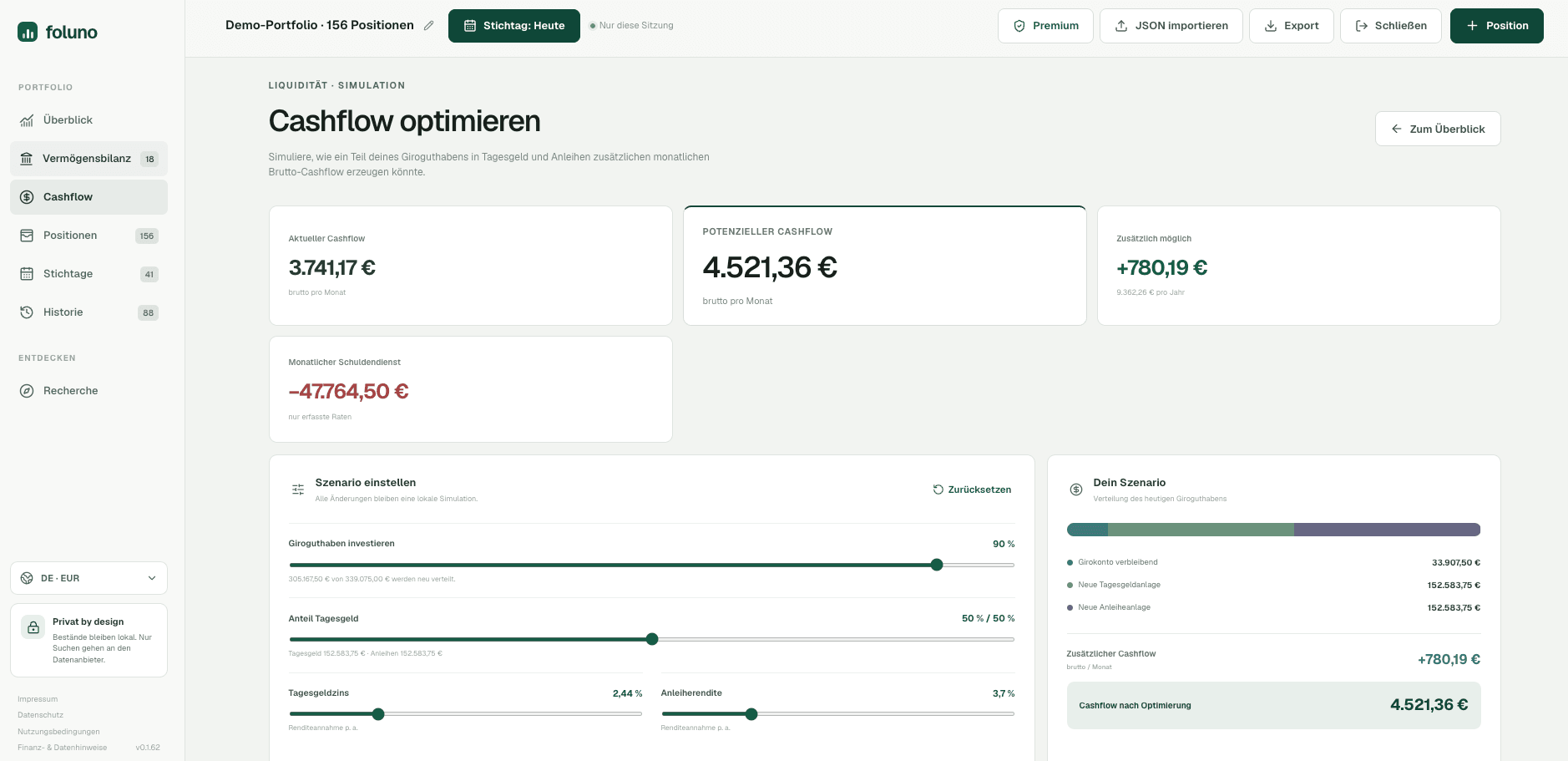Open the Historie menu item
This screenshot has height=761, width=1568.
pyautogui.click(x=89, y=312)
